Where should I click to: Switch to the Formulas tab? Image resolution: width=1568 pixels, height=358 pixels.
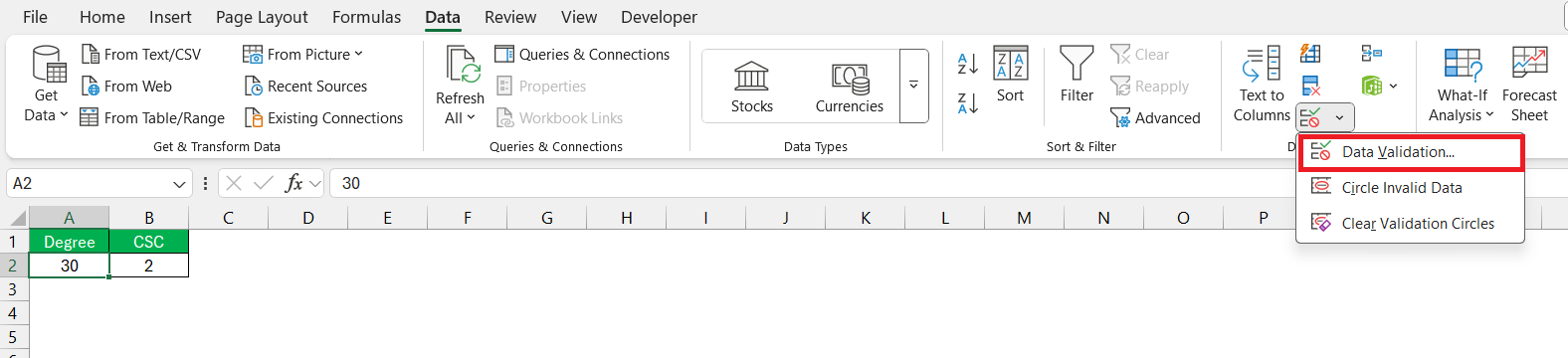click(366, 17)
